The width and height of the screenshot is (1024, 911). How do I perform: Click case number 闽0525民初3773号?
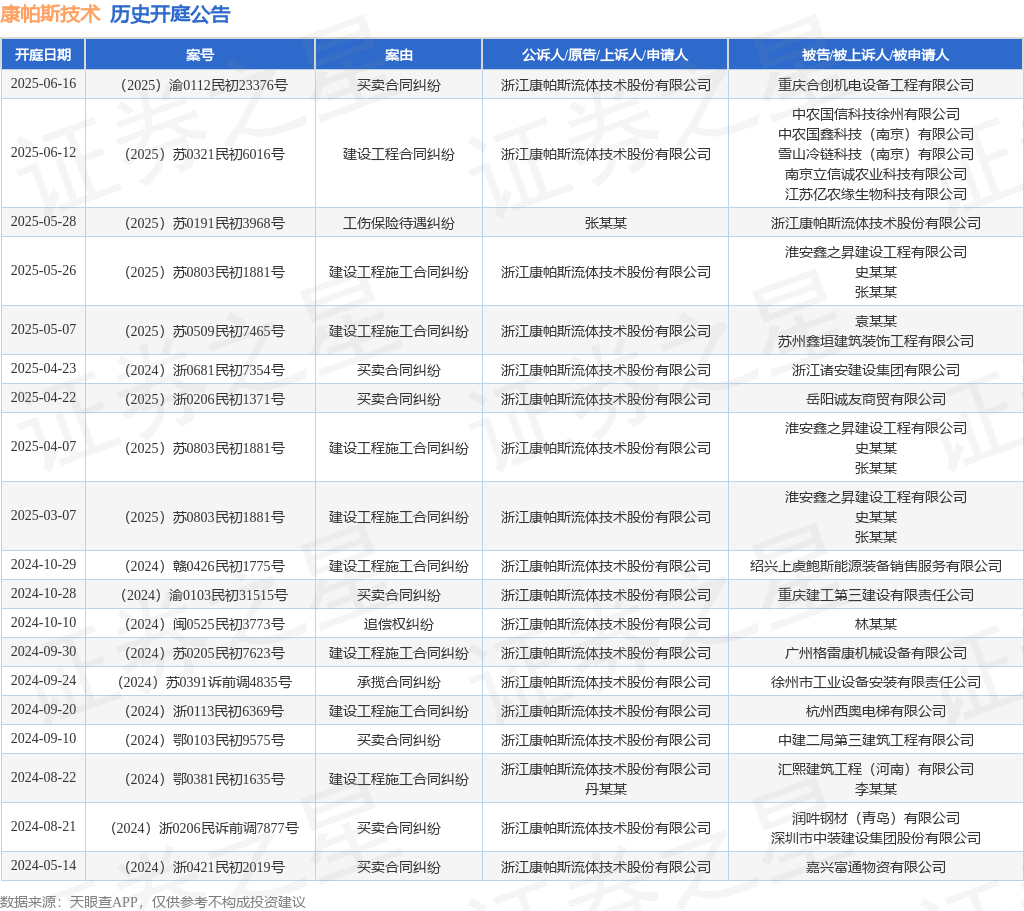coord(204,624)
